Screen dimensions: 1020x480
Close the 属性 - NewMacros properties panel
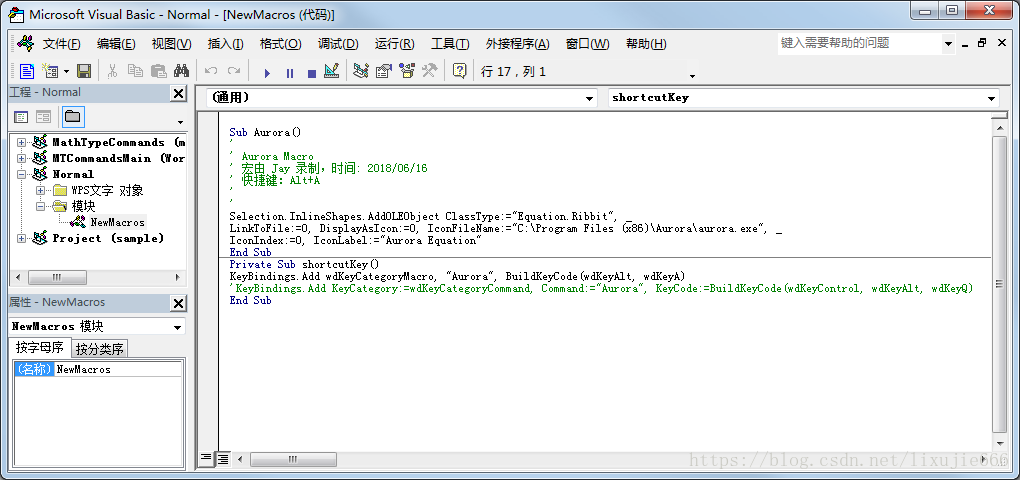coord(178,303)
